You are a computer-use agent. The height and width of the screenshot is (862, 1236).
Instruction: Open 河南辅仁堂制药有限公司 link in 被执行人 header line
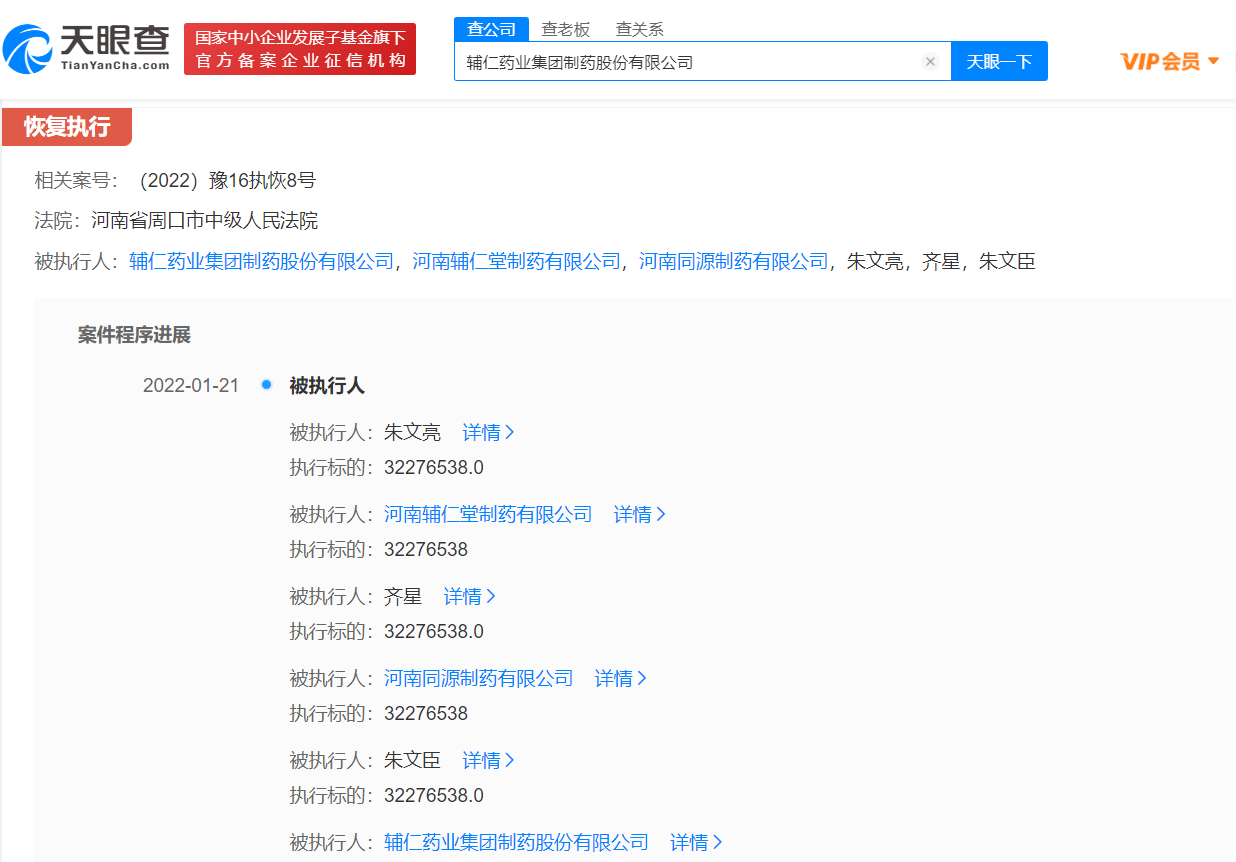(x=516, y=262)
